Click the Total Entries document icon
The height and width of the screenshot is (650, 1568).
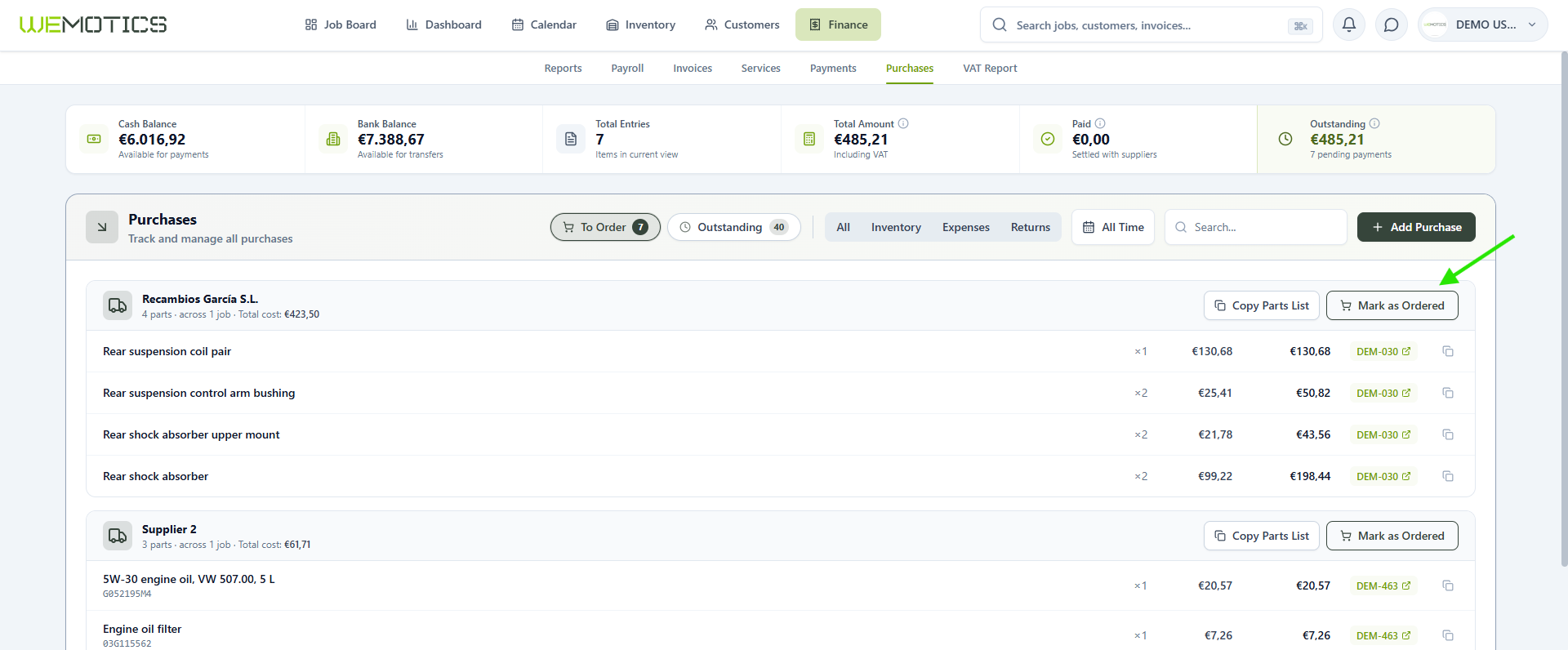[571, 139]
